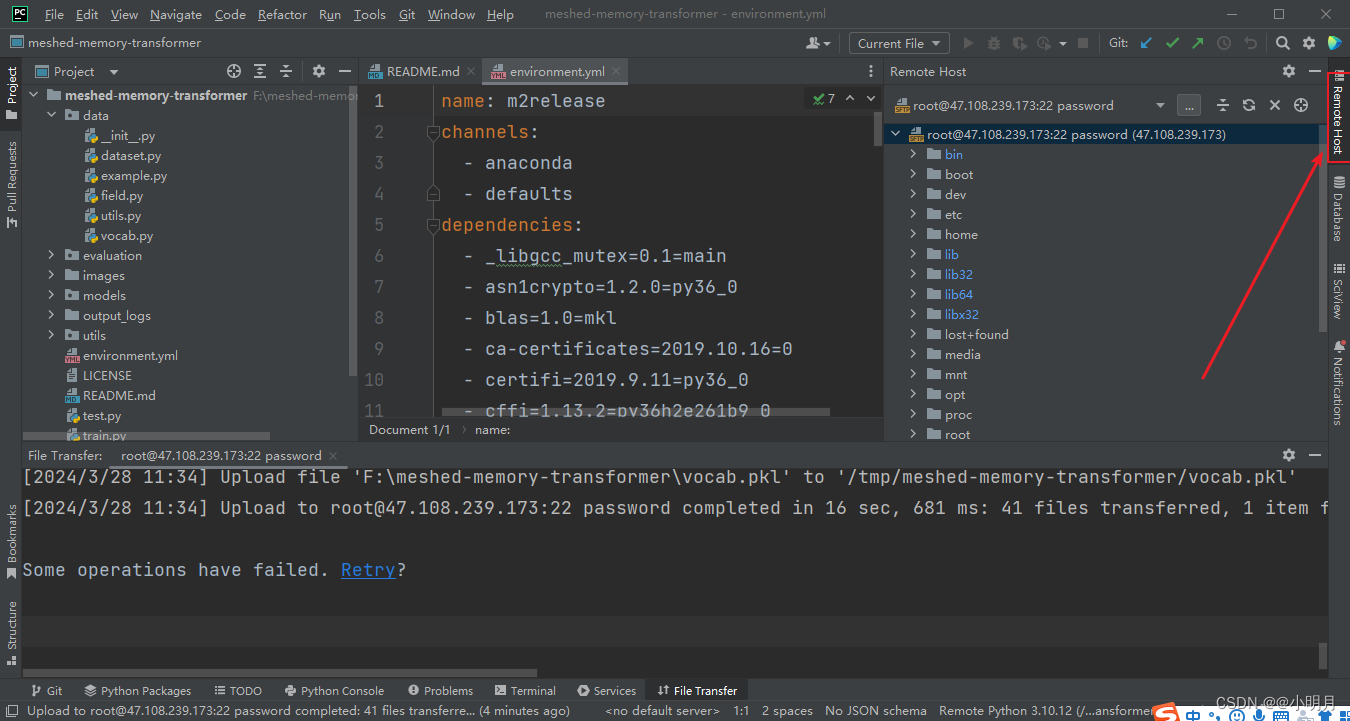
Task: Switch to the README.md editor tab
Action: pyautogui.click(x=422, y=71)
